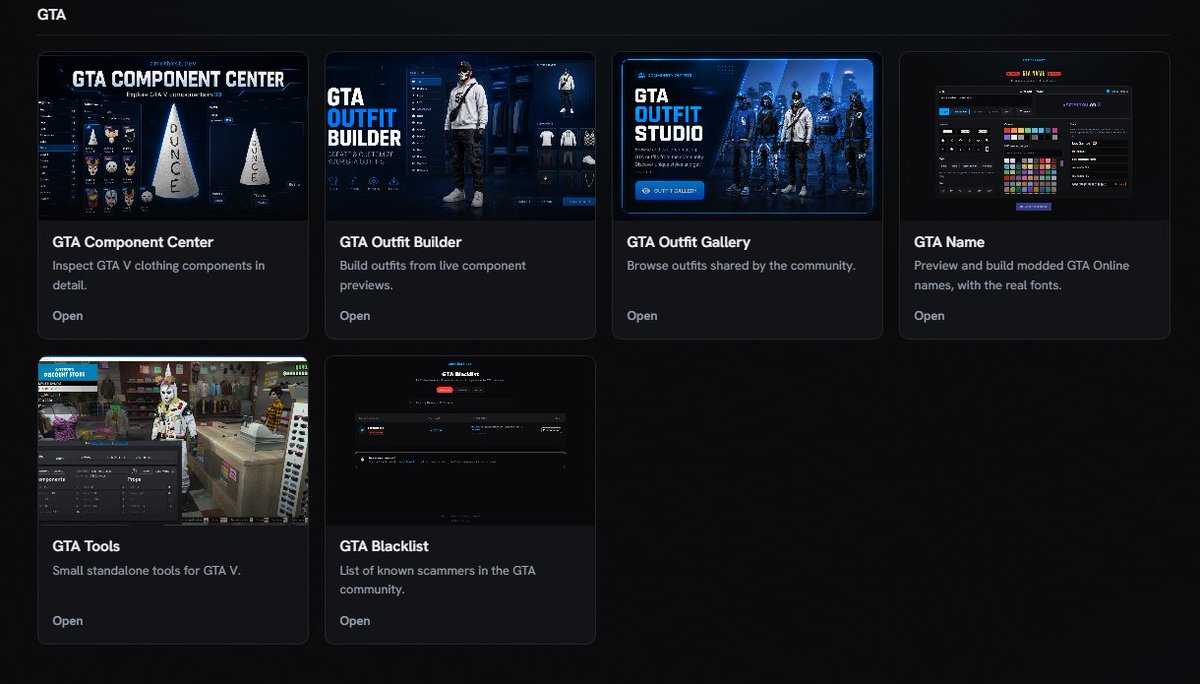Open the GTA Tools store screenshot thumbnail
Viewport: 1200px width, 684px height.
click(173, 441)
